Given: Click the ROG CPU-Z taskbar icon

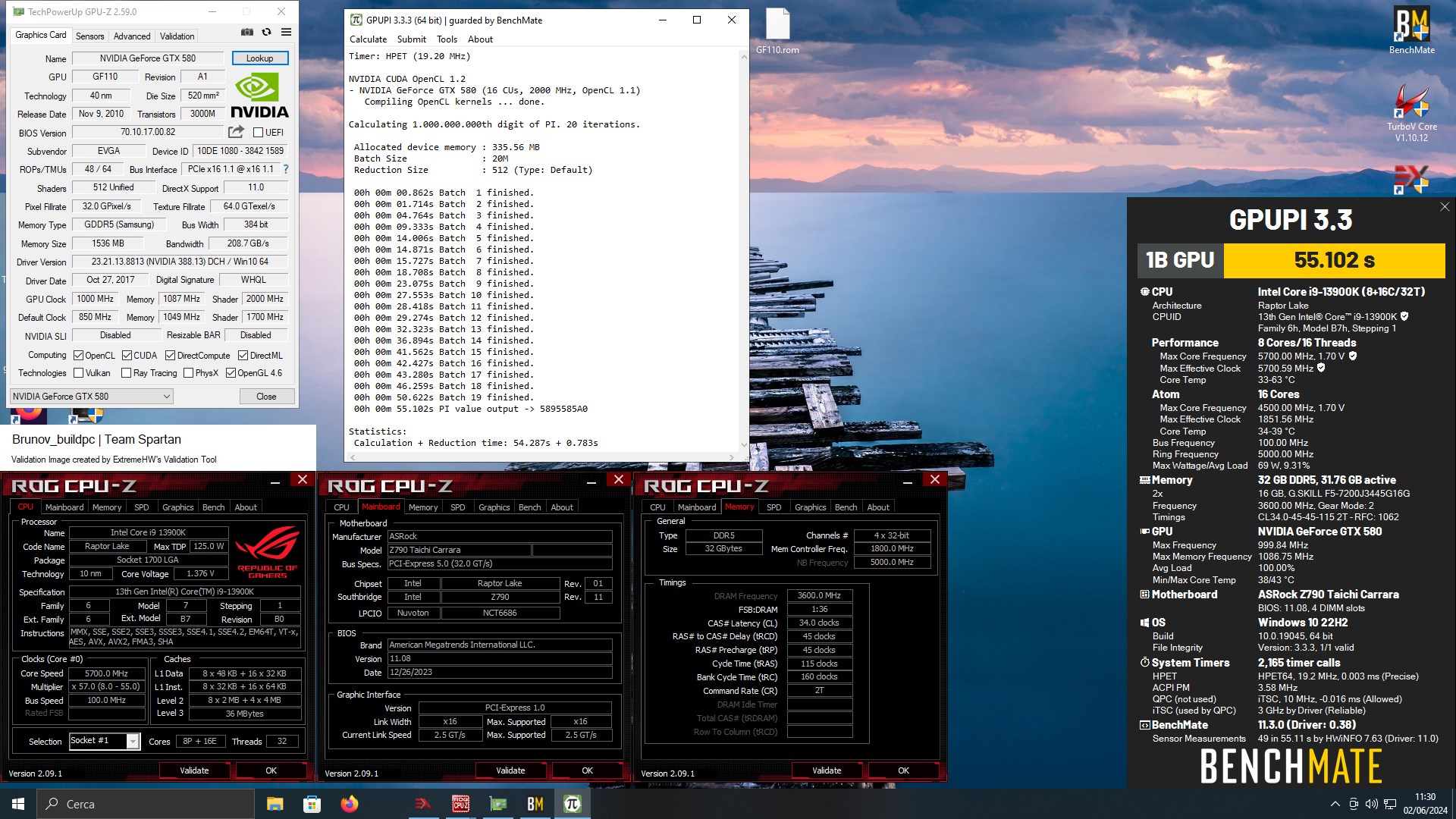Looking at the screenshot, I should click(x=460, y=804).
